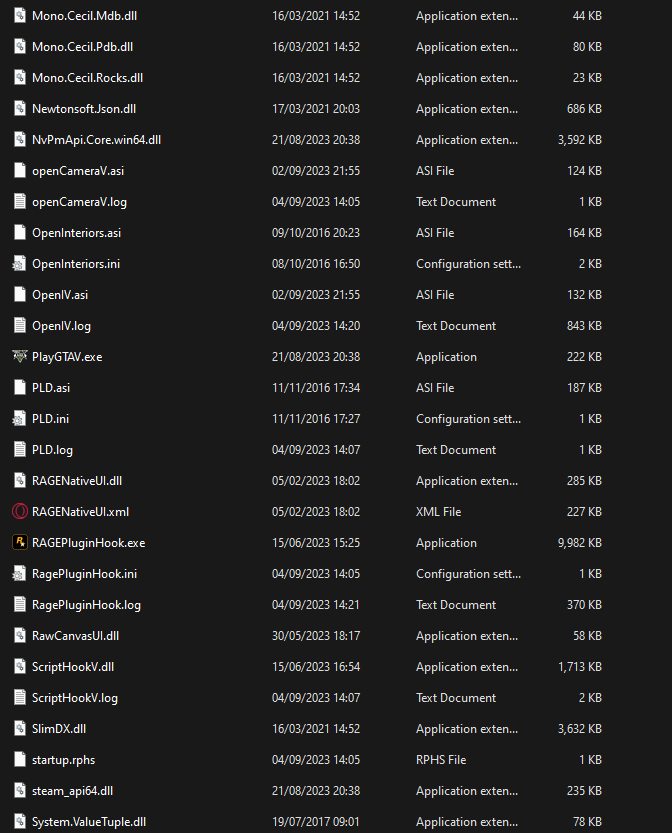Click the System.ValueTuple.dll file icon
The image size is (672, 833).
[20, 821]
